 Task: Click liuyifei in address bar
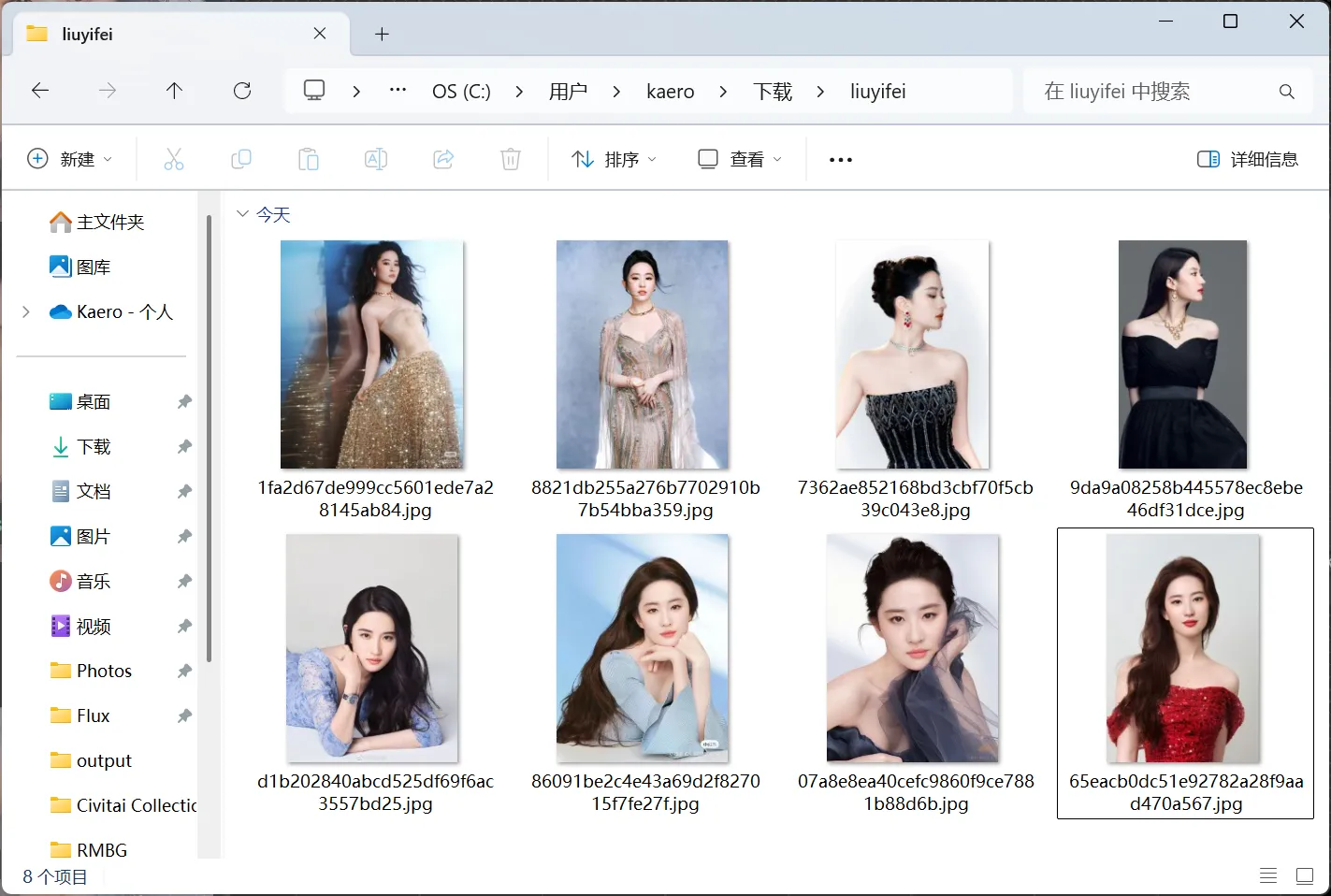tap(877, 91)
